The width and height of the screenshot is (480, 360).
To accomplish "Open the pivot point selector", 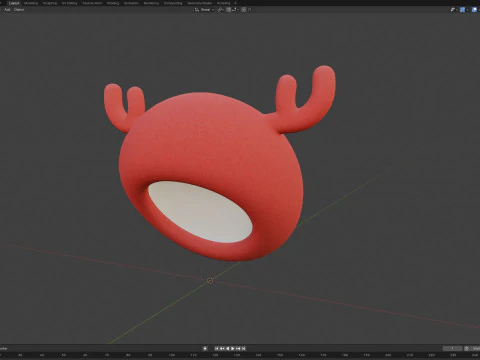I will pos(220,10).
